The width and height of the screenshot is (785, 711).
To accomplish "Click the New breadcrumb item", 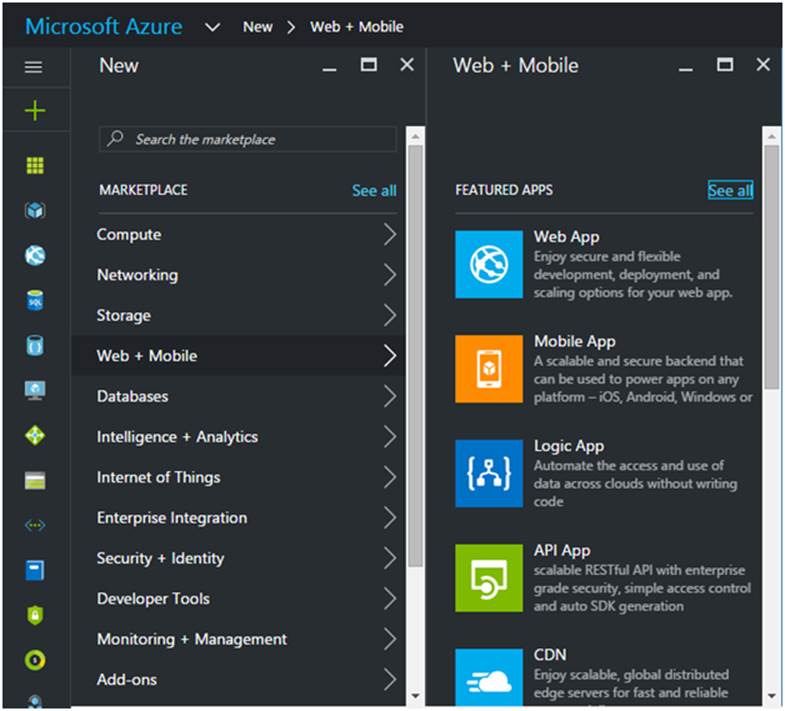I will click(x=257, y=27).
